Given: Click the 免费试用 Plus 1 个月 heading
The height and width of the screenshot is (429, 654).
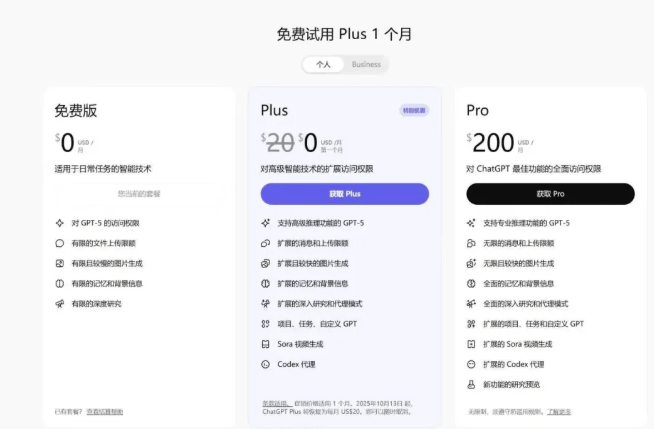Looking at the screenshot, I should pos(345,34).
